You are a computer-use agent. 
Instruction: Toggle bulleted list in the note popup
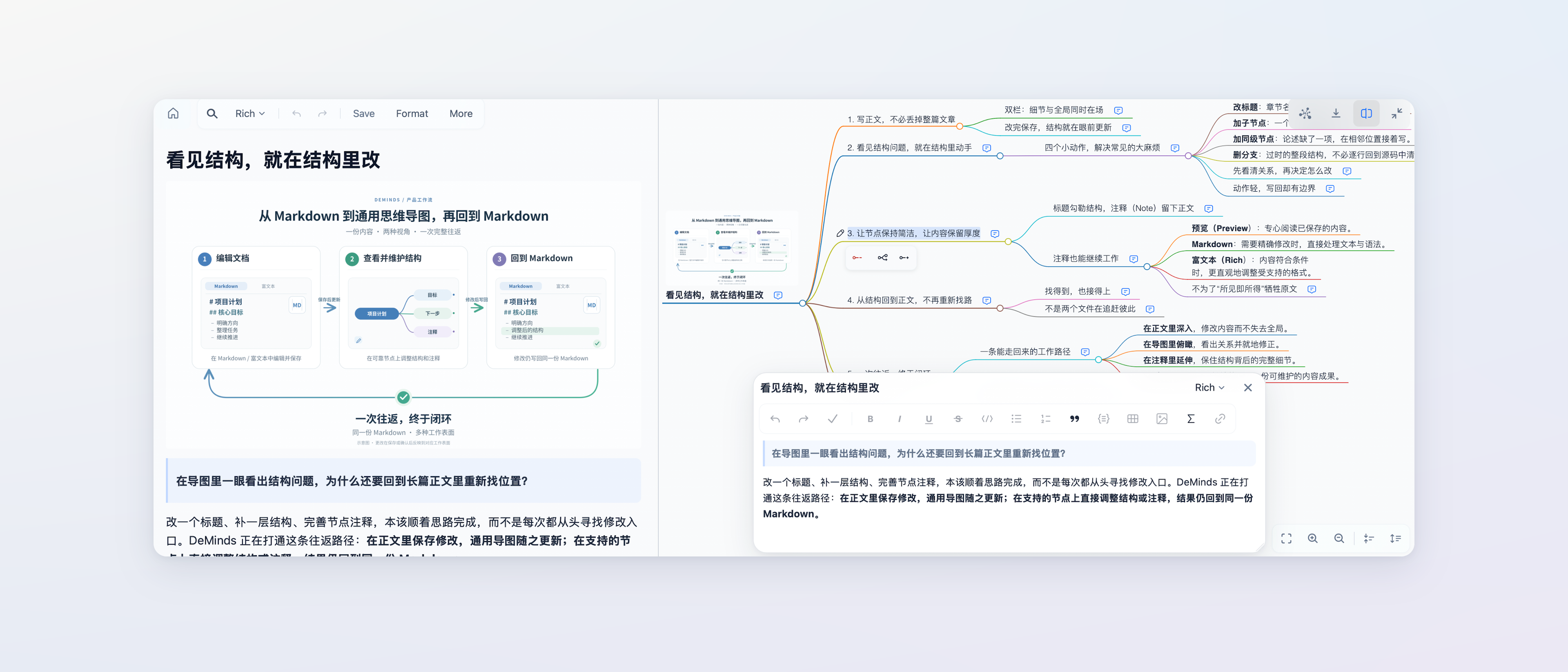point(1016,419)
